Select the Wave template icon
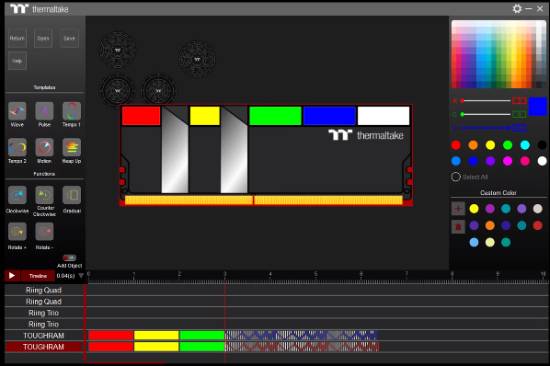The width and height of the screenshot is (550, 366). pos(17,111)
